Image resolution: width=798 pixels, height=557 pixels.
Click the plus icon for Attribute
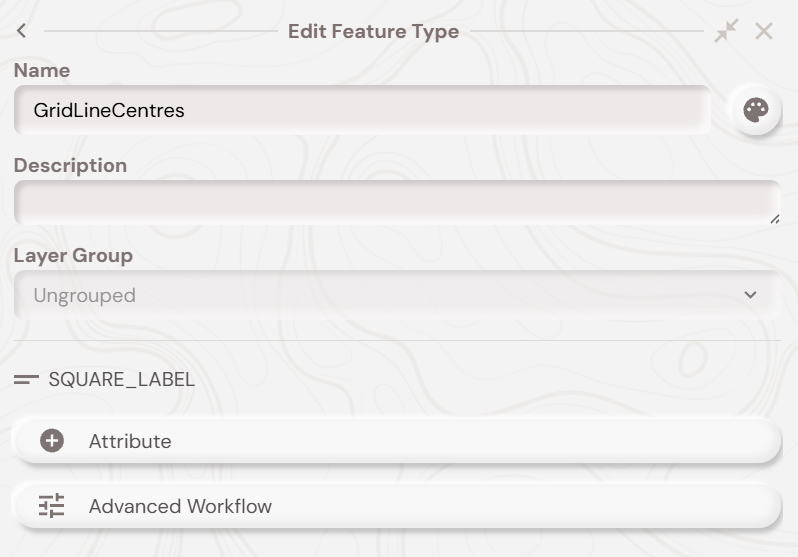(x=52, y=441)
